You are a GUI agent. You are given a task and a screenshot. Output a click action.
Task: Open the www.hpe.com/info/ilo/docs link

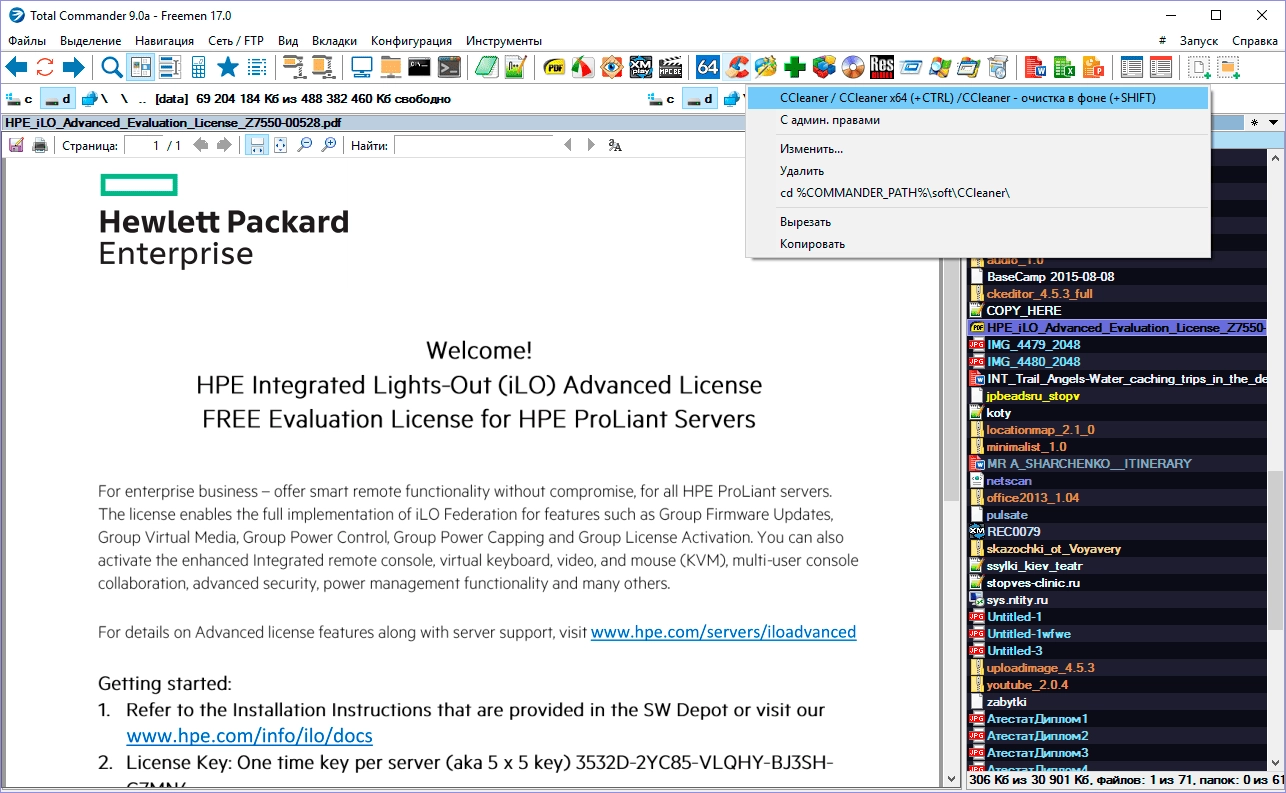(x=249, y=736)
